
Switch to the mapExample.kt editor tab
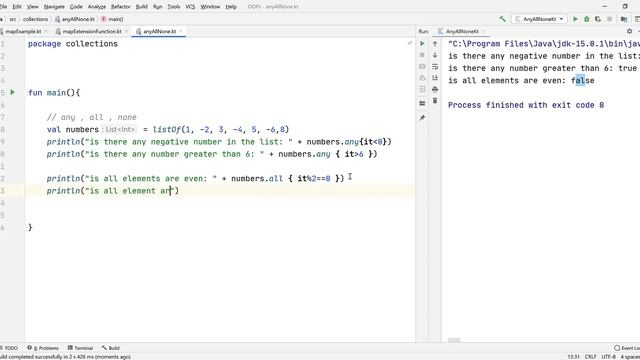23,31
